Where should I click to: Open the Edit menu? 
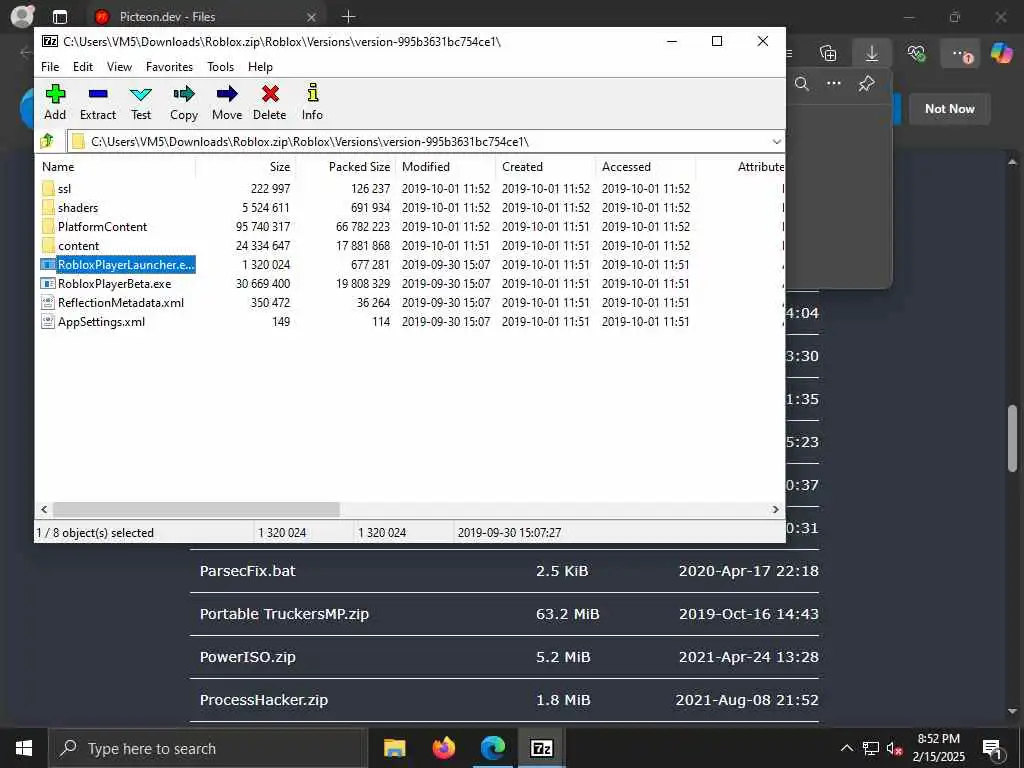[x=82, y=67]
